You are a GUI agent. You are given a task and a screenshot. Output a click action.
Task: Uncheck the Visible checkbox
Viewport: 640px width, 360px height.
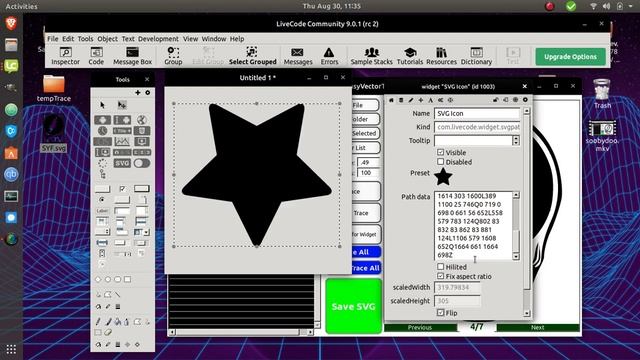440,152
